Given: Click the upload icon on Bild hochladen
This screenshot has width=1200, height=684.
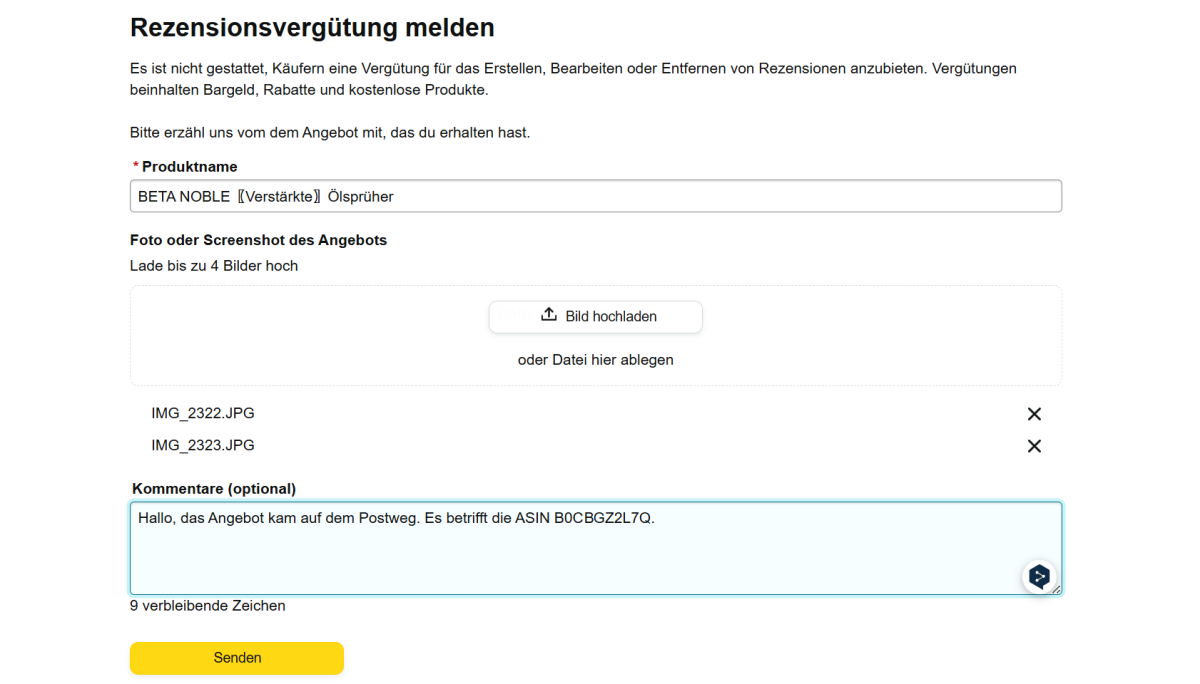Looking at the screenshot, I should [x=548, y=315].
